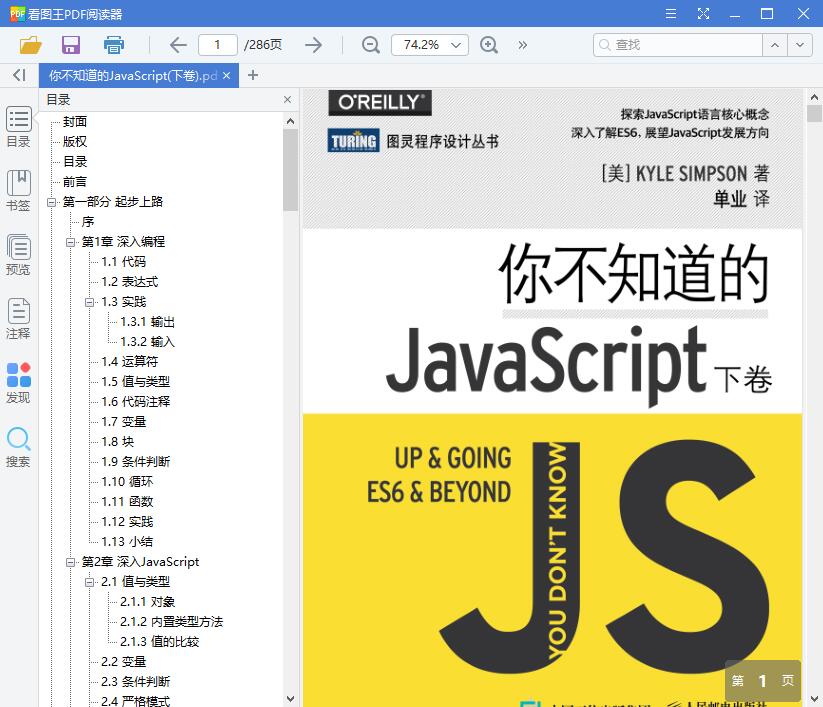
Task: Collapse the 第一部分 起步上路 node
Action: click(x=51, y=202)
